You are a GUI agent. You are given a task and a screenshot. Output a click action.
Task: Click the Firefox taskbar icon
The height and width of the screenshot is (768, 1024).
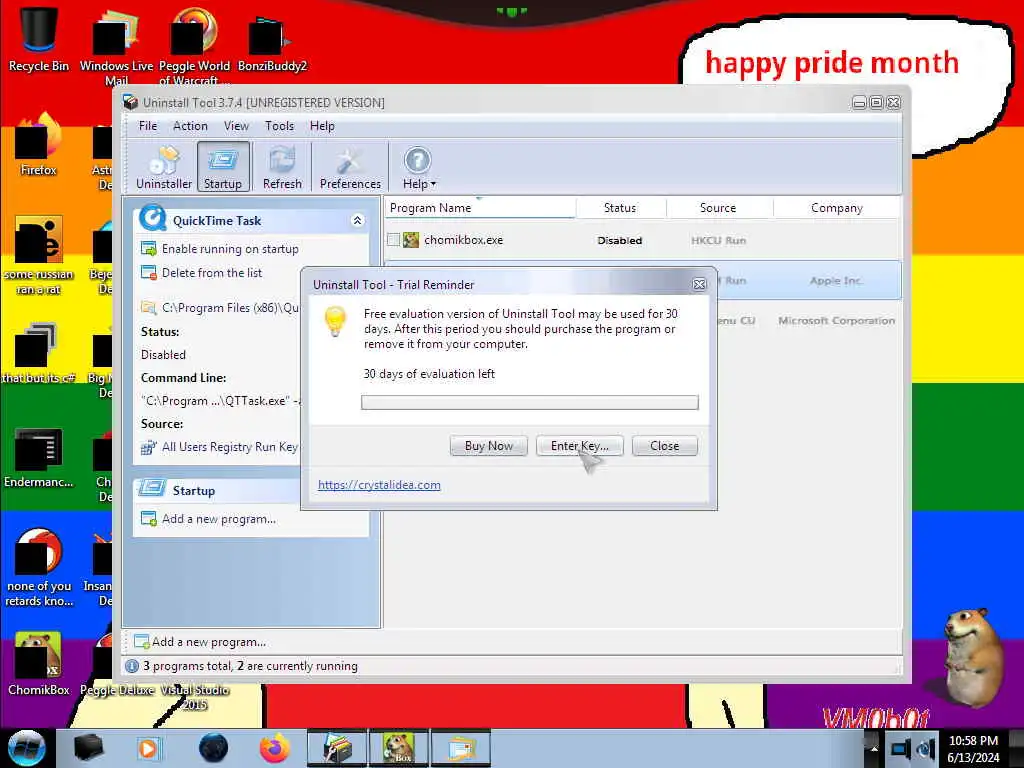tap(275, 748)
